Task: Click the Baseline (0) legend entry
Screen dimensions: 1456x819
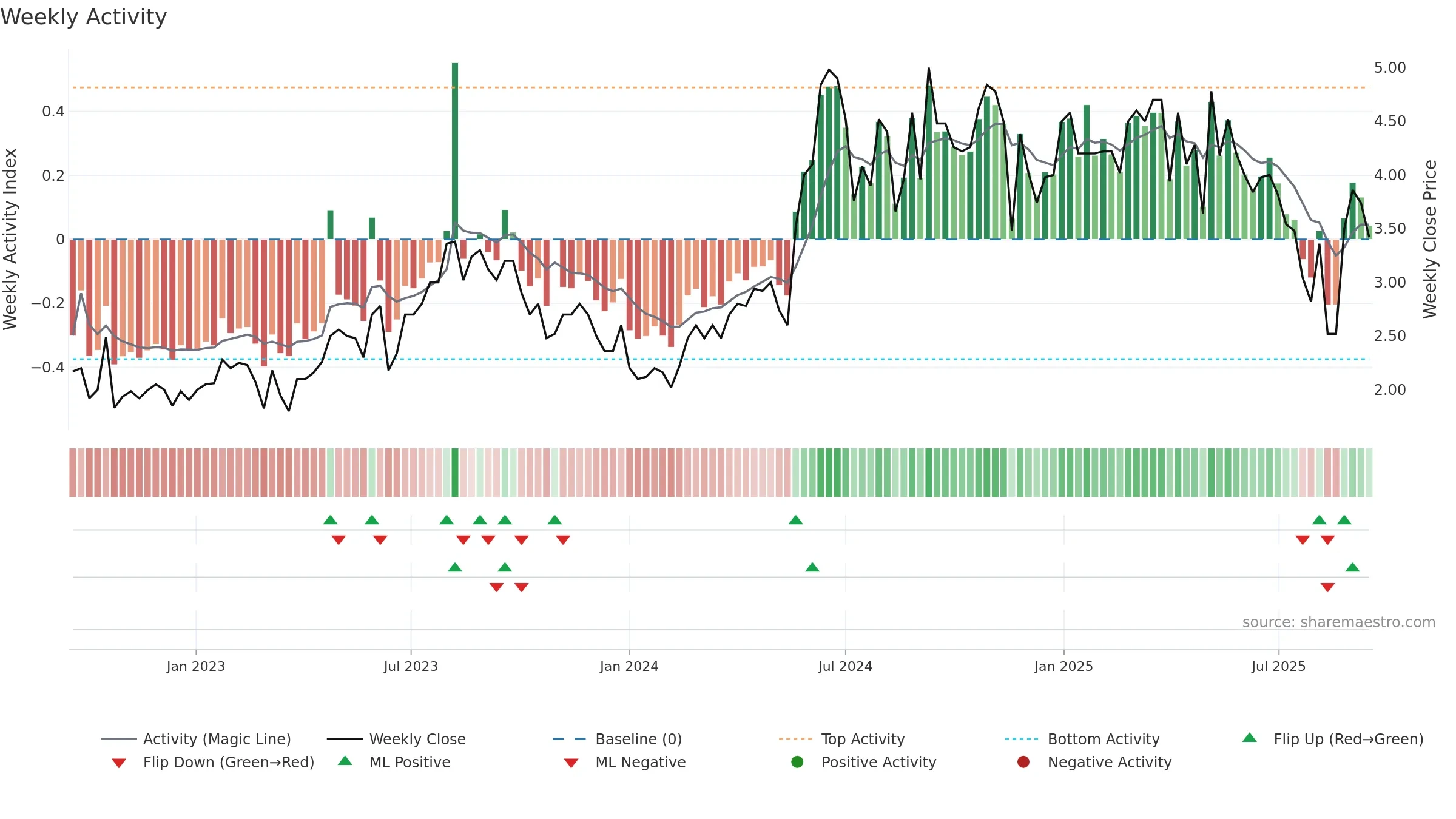Action: point(618,739)
